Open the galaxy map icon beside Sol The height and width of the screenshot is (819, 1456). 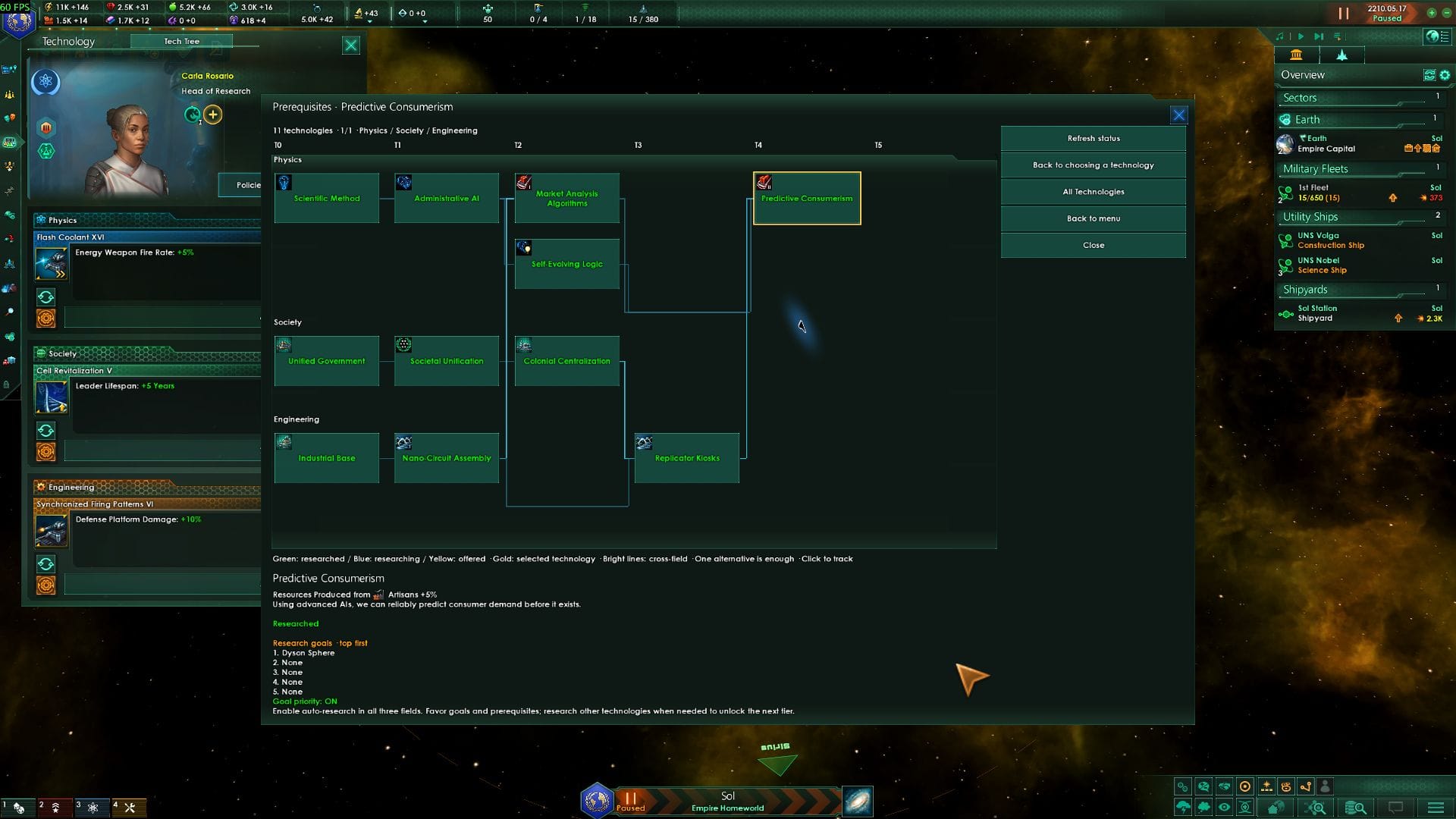pos(858,802)
